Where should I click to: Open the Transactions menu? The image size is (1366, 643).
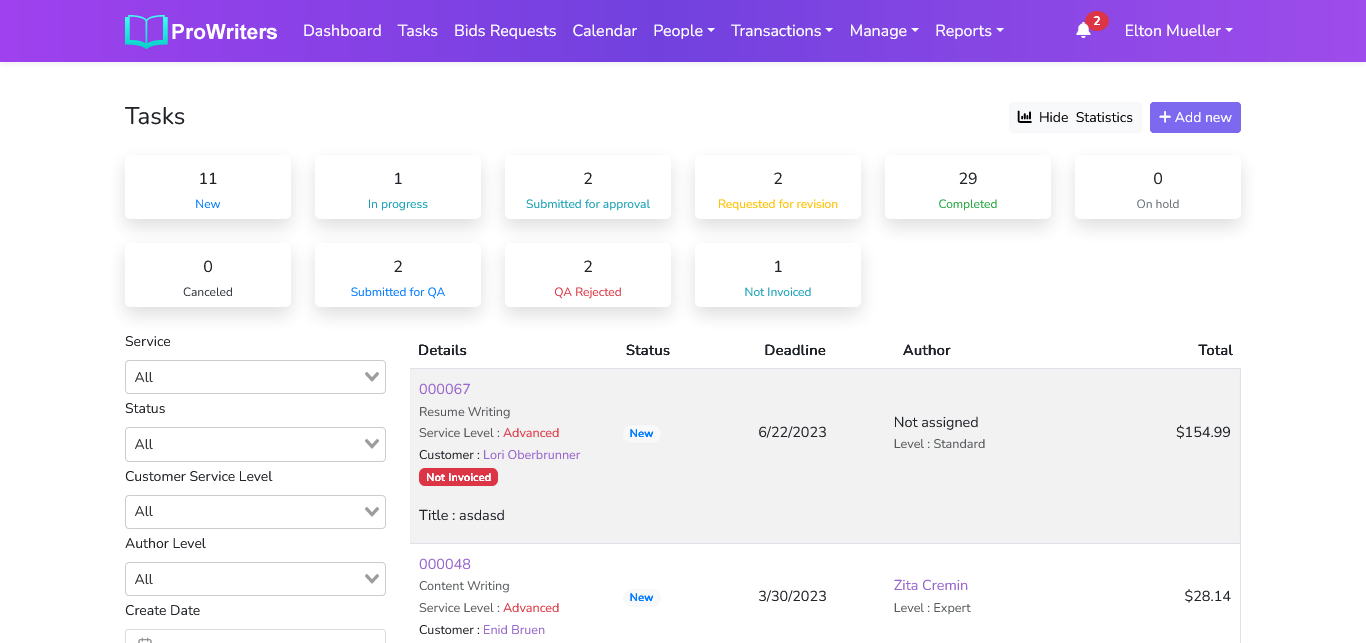click(x=782, y=31)
